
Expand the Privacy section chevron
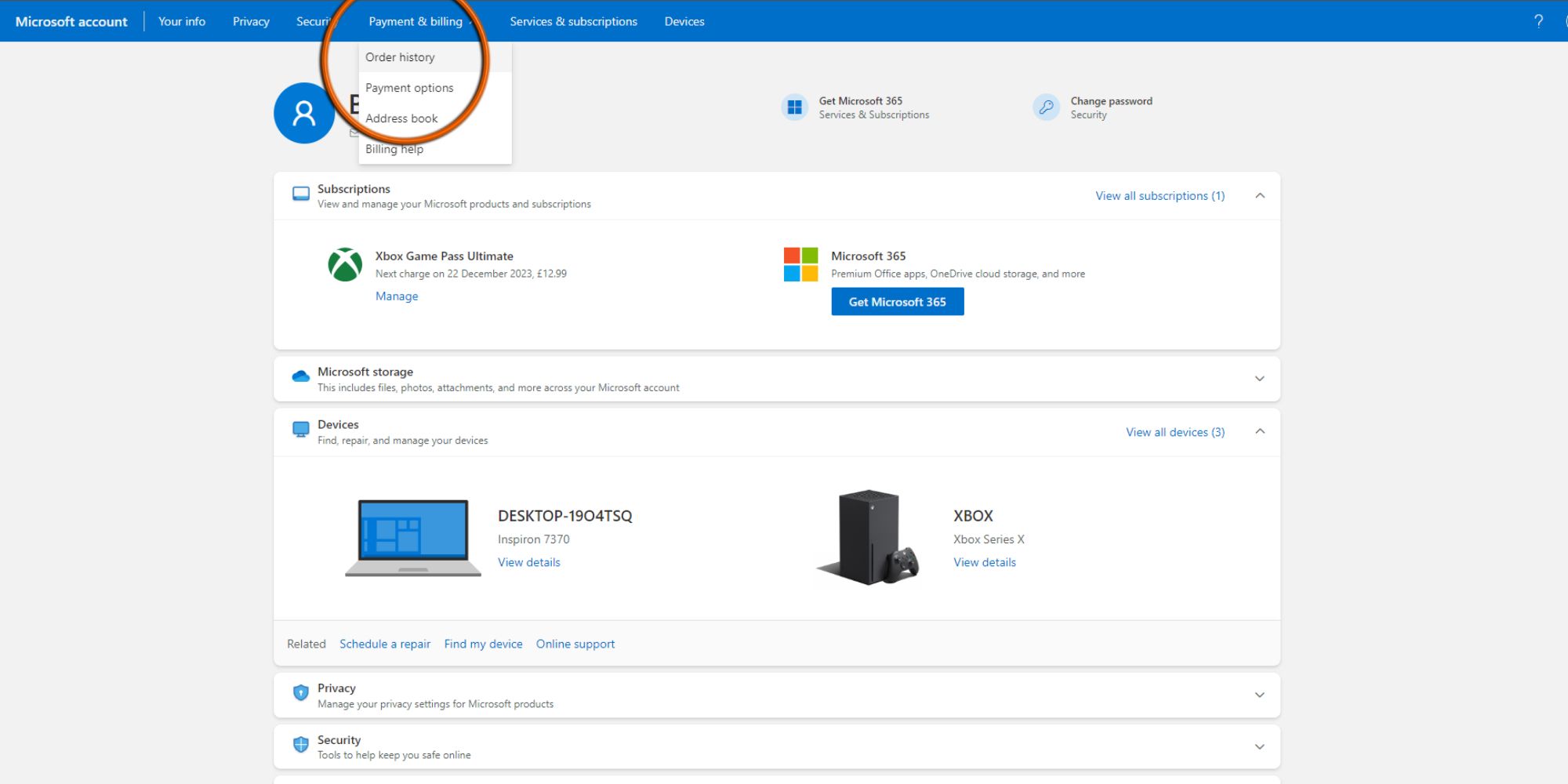[x=1260, y=695]
